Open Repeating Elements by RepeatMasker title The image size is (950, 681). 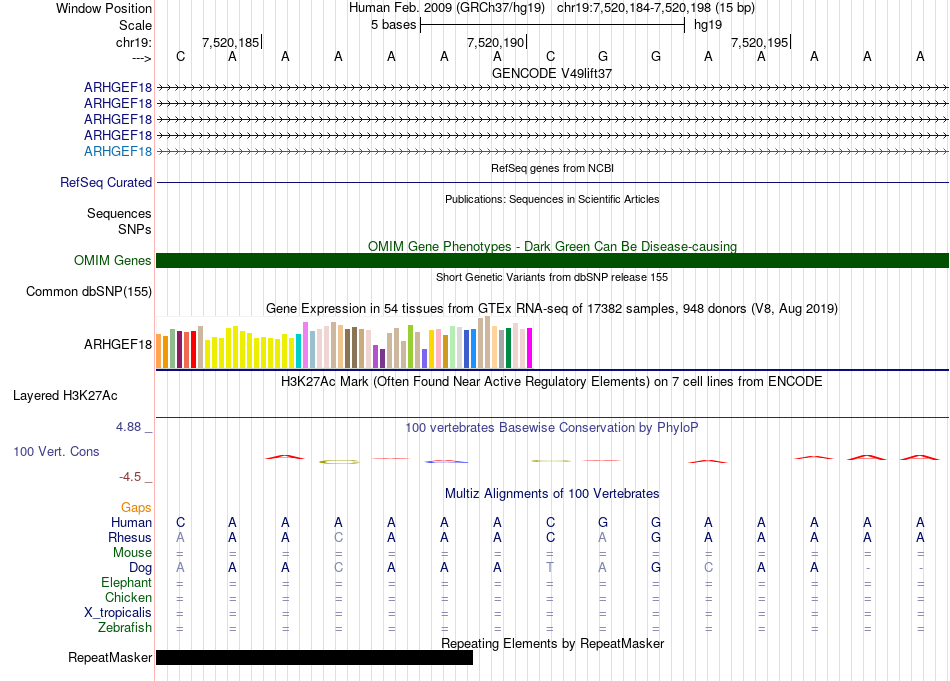pyautogui.click(x=552, y=643)
